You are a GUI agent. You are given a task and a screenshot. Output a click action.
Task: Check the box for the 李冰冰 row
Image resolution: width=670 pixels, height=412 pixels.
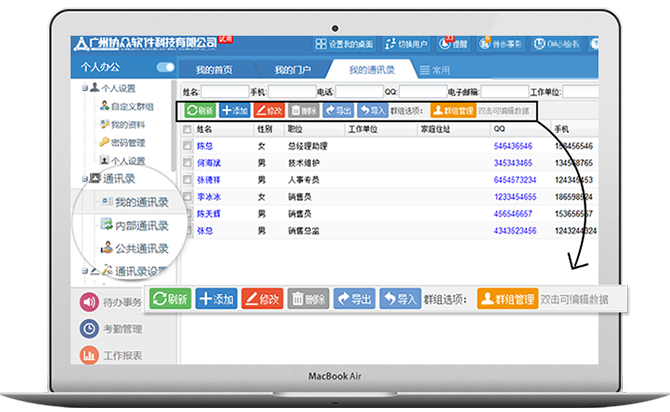tap(187, 197)
